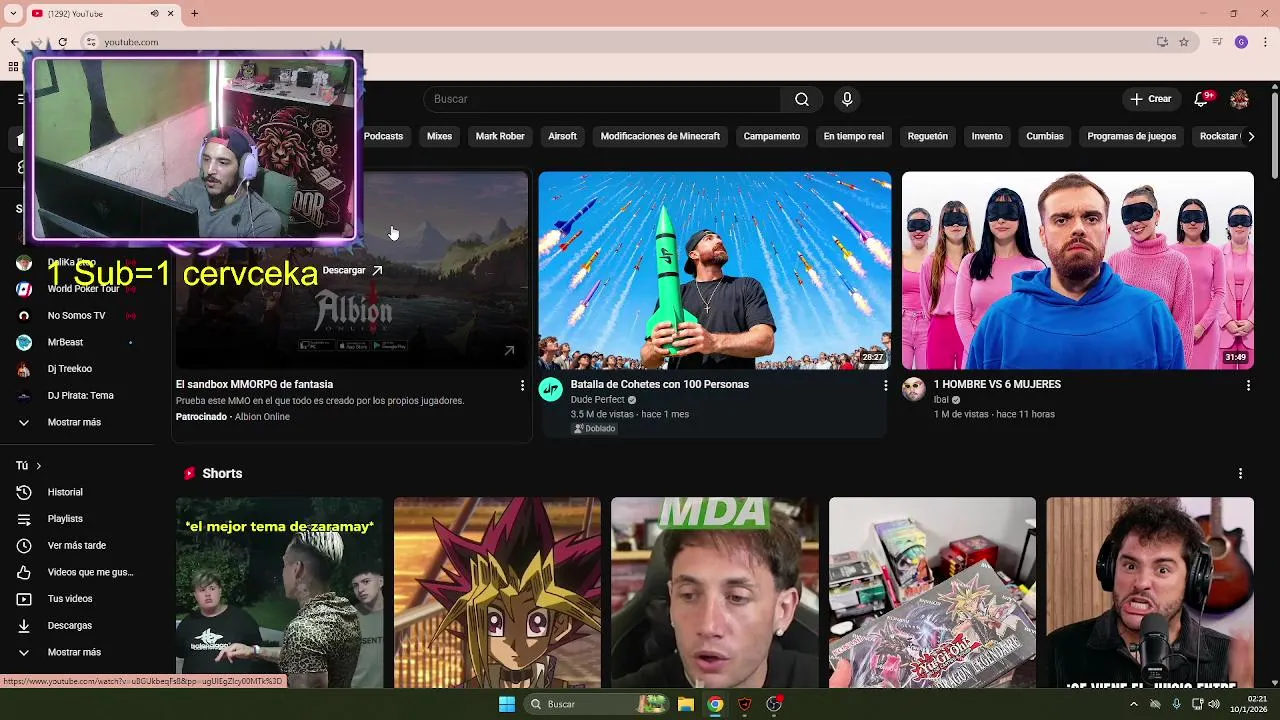Open Chrome three-dot menu

click(x=1265, y=42)
